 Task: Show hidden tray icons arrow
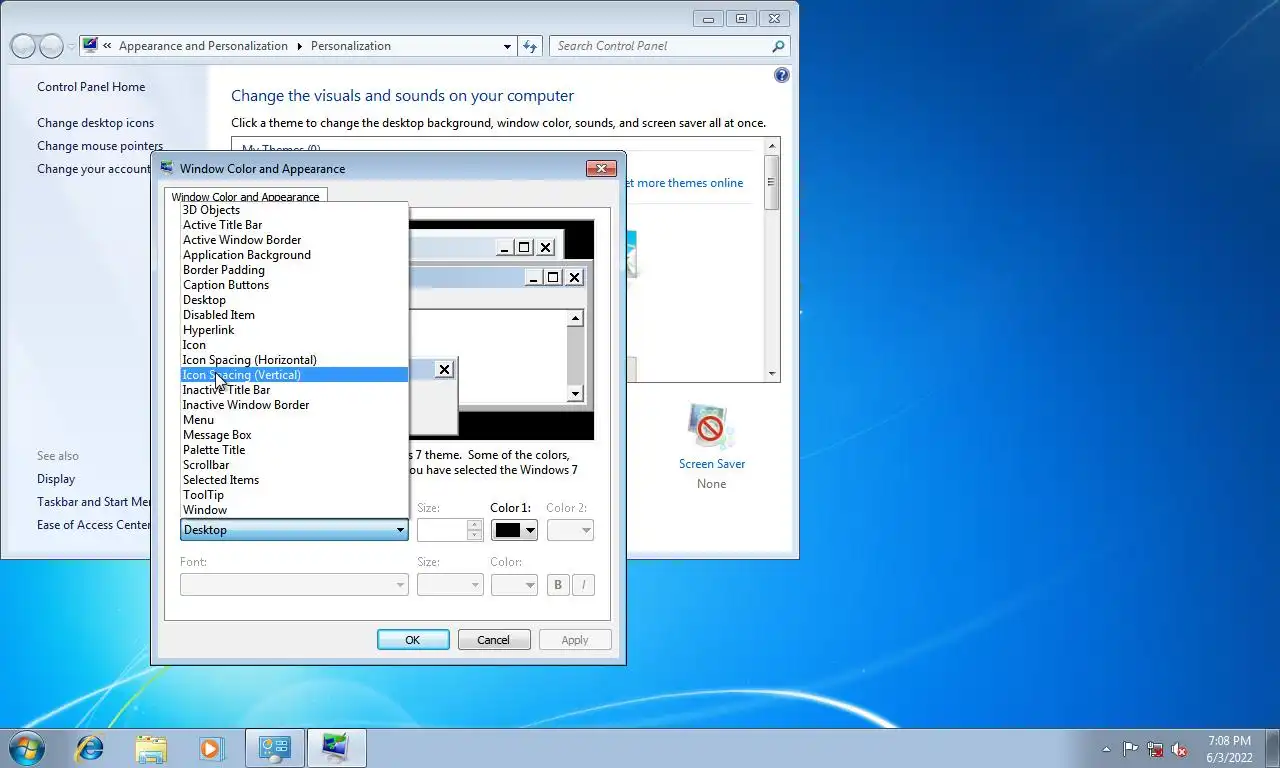[x=1106, y=749]
